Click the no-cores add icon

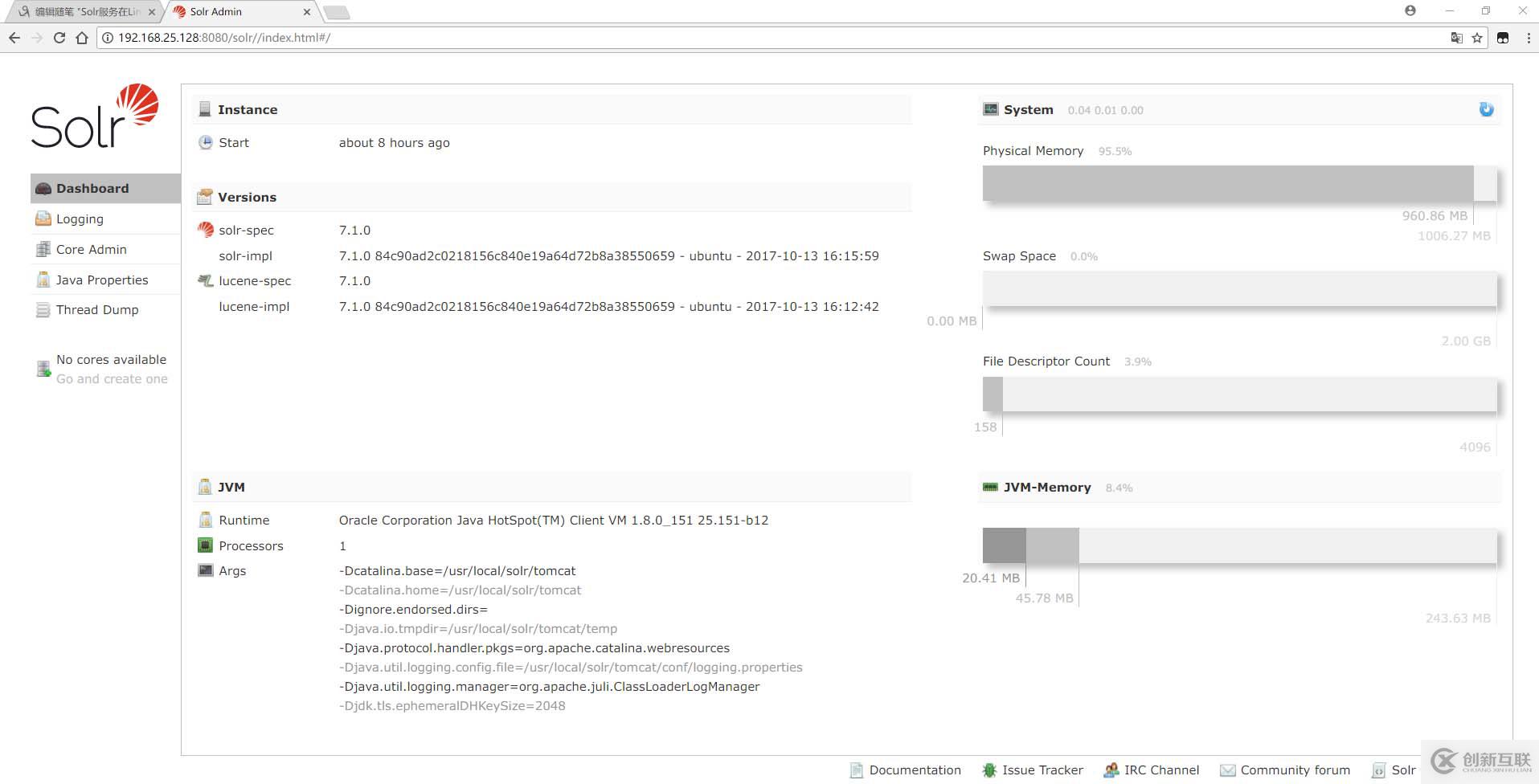(43, 369)
